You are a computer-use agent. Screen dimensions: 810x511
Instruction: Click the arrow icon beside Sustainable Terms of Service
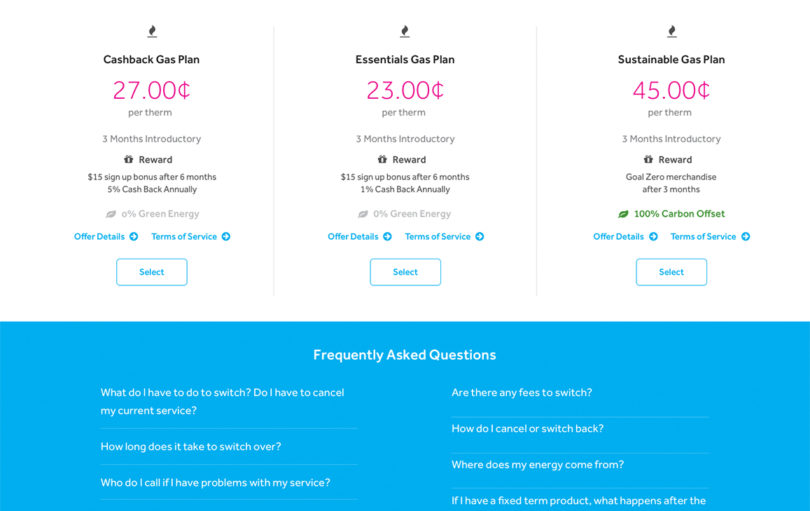click(x=745, y=237)
